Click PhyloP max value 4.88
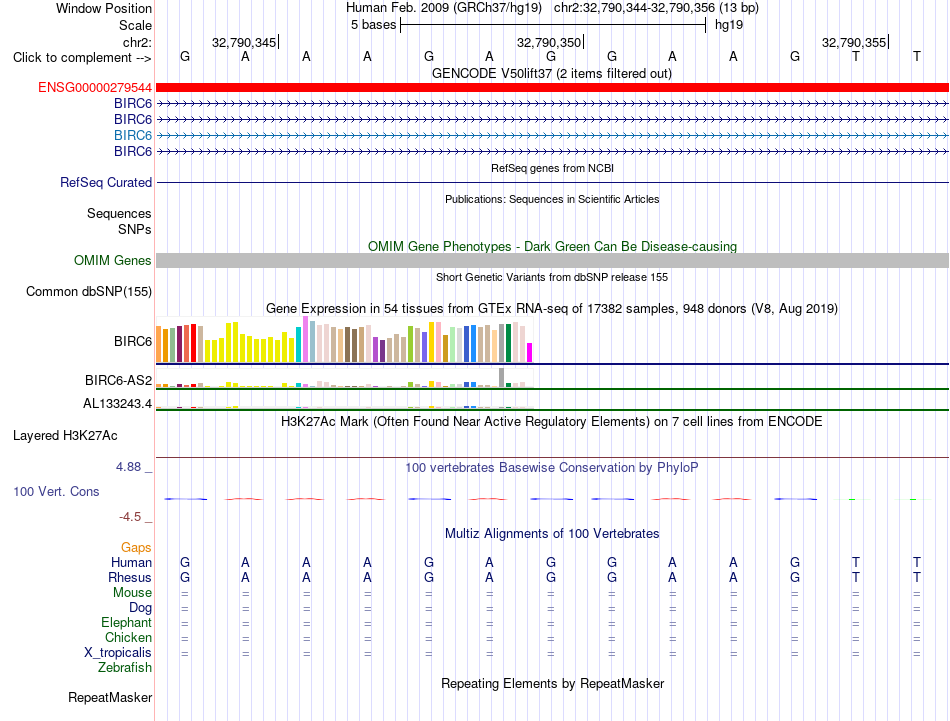The height and width of the screenshot is (721, 950). point(128,467)
